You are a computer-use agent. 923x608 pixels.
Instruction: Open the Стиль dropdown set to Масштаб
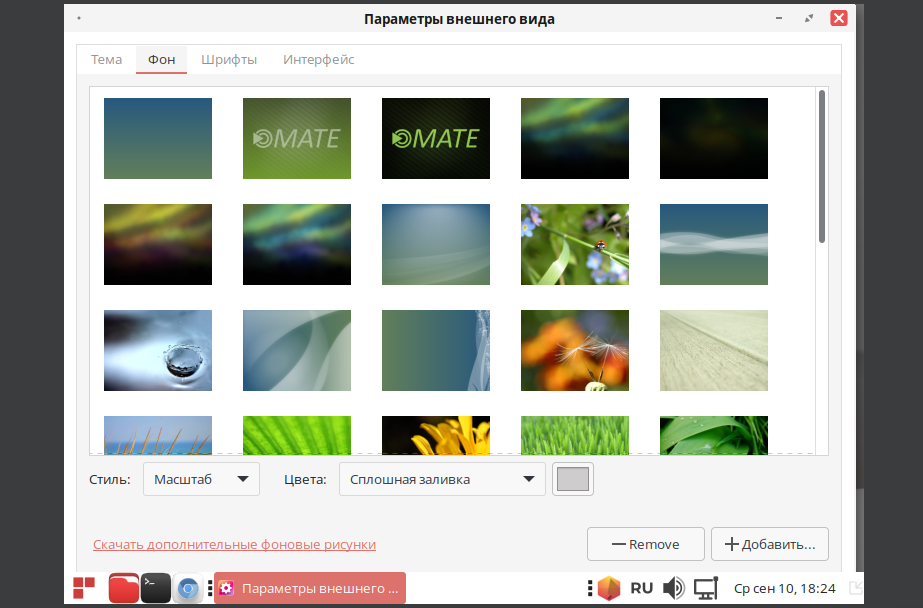click(x=201, y=479)
